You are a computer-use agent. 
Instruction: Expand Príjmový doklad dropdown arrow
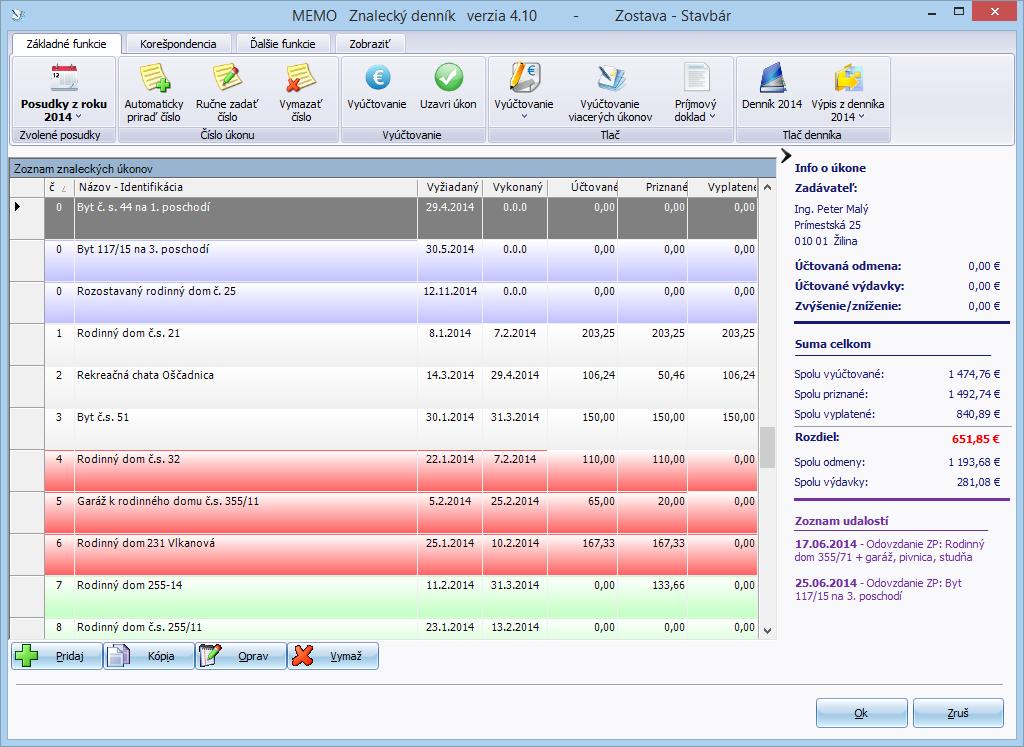712,117
